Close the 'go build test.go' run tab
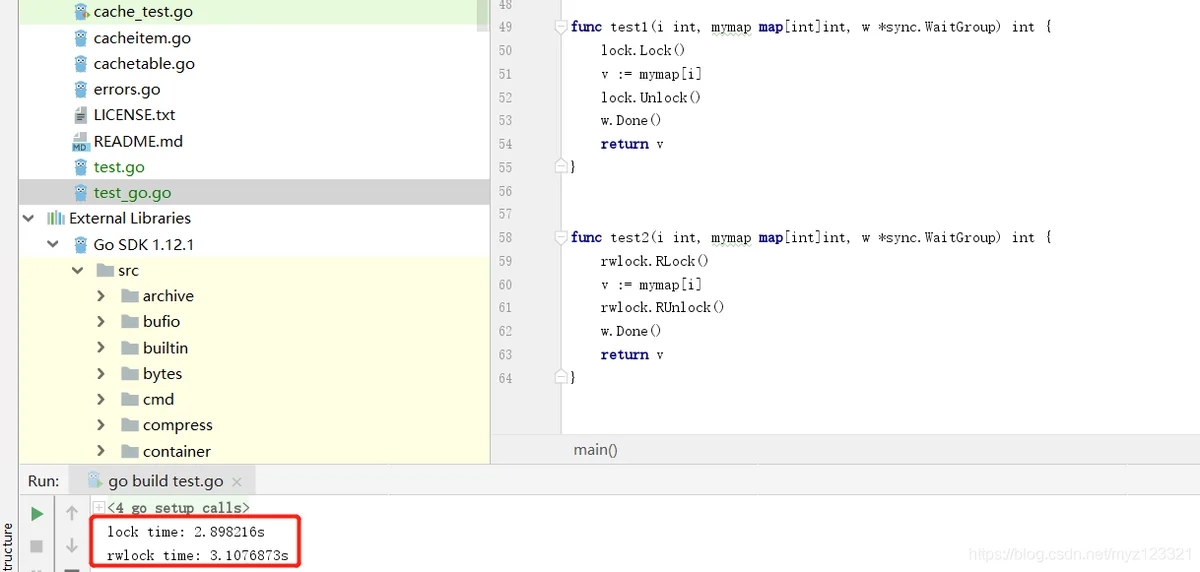This screenshot has width=1200, height=572. pos(236,482)
